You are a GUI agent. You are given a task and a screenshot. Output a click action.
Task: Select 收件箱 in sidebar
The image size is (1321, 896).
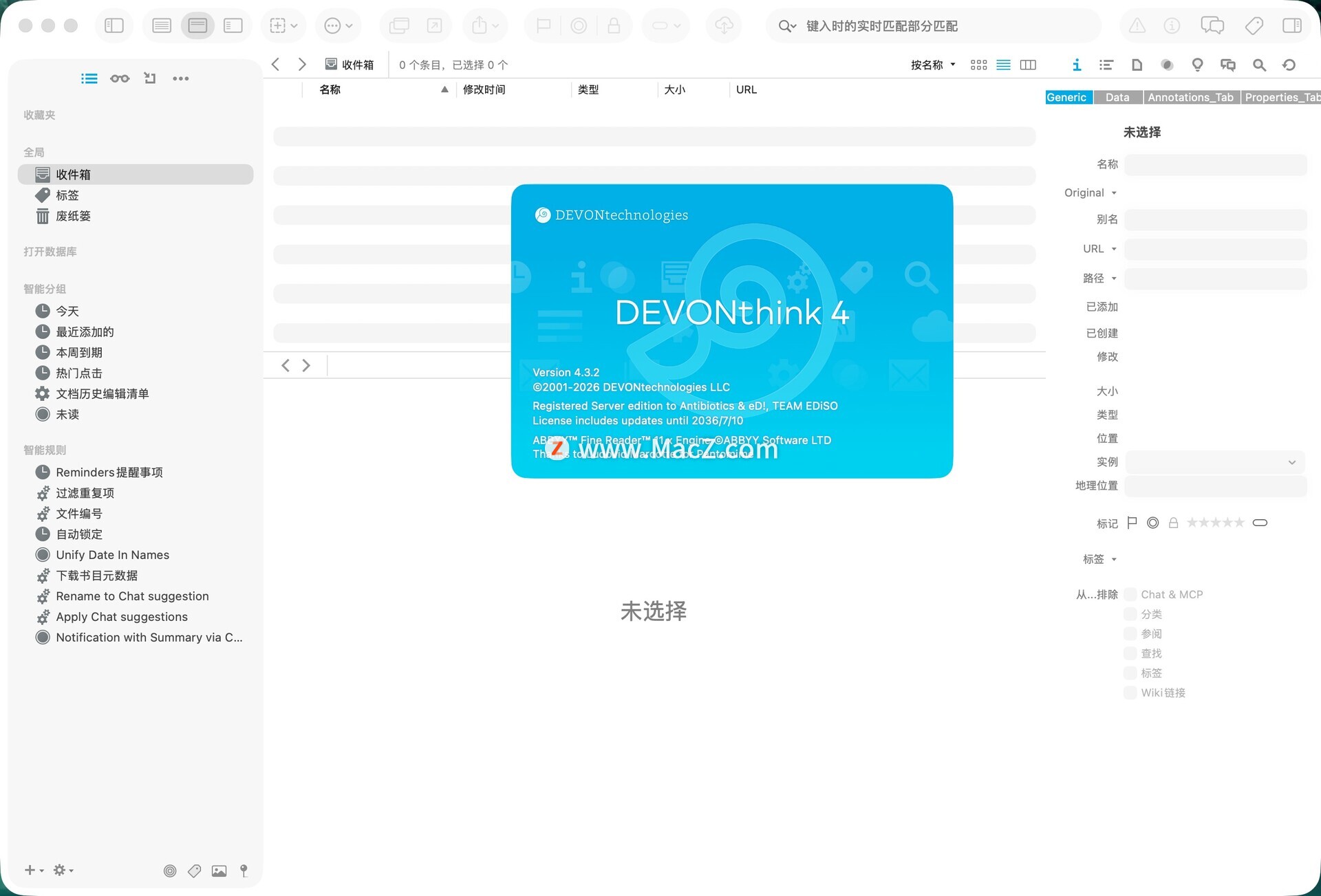tap(136, 175)
